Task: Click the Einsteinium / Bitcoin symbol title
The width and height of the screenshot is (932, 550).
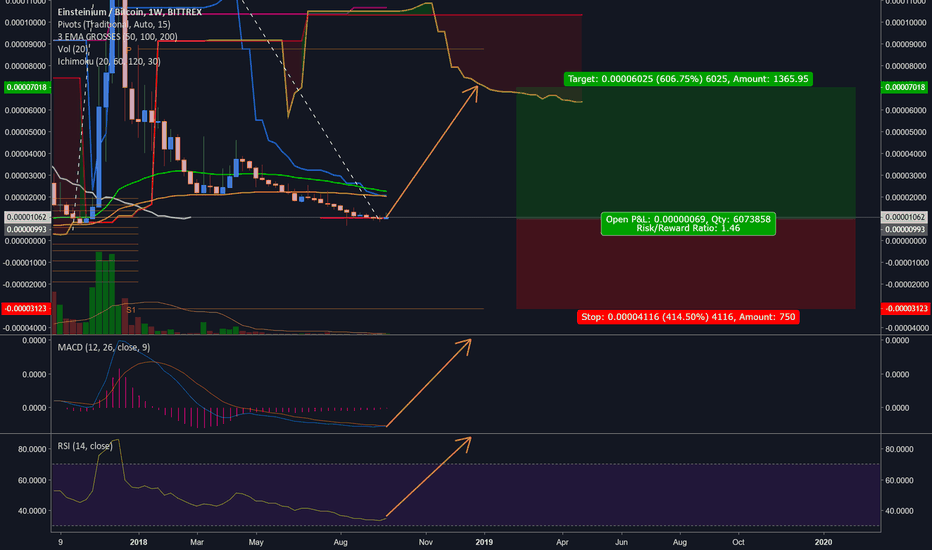Action: (130, 12)
